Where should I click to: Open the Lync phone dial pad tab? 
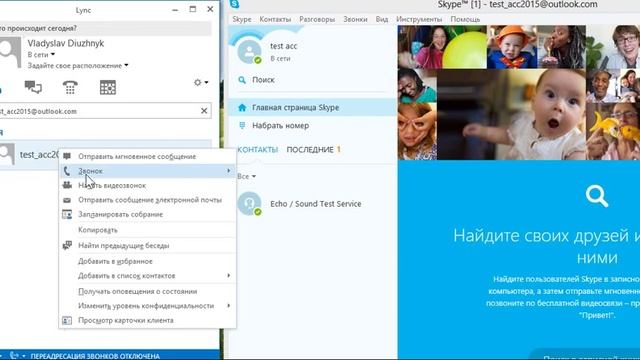click(x=70, y=87)
